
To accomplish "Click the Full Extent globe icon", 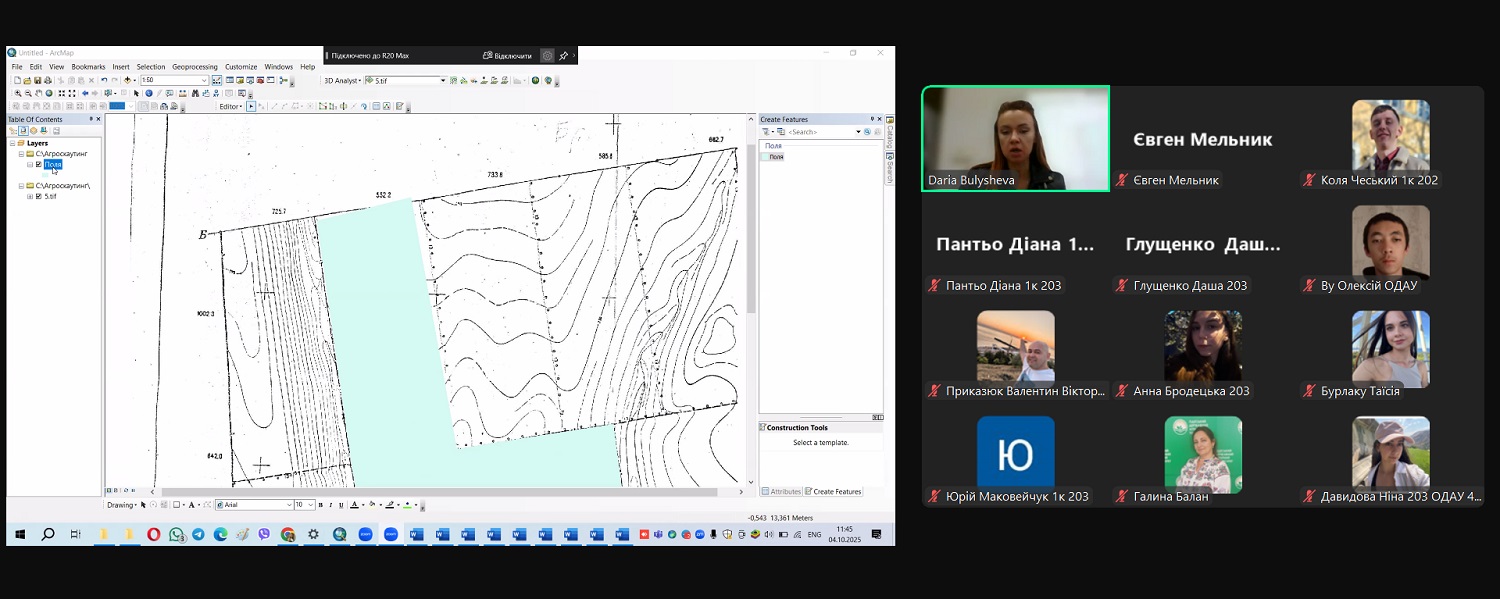I will 50,93.
